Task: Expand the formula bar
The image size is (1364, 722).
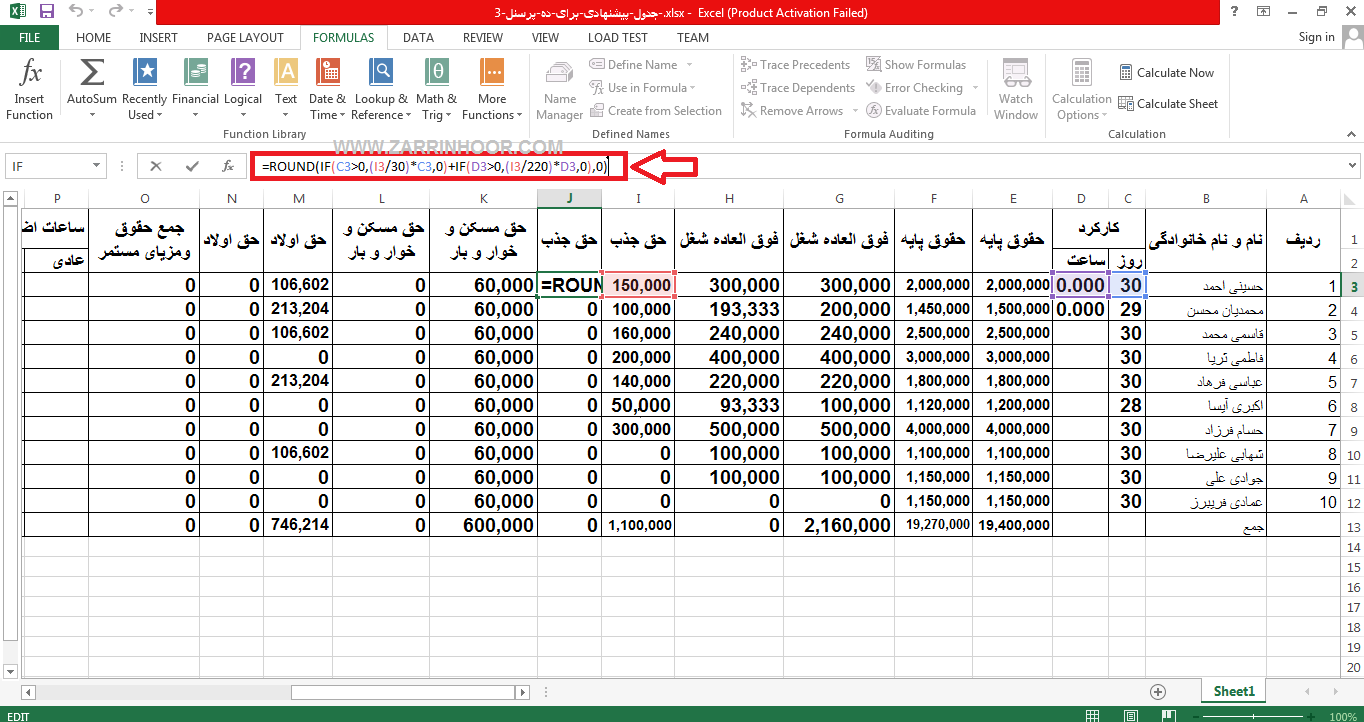Action: (1353, 166)
